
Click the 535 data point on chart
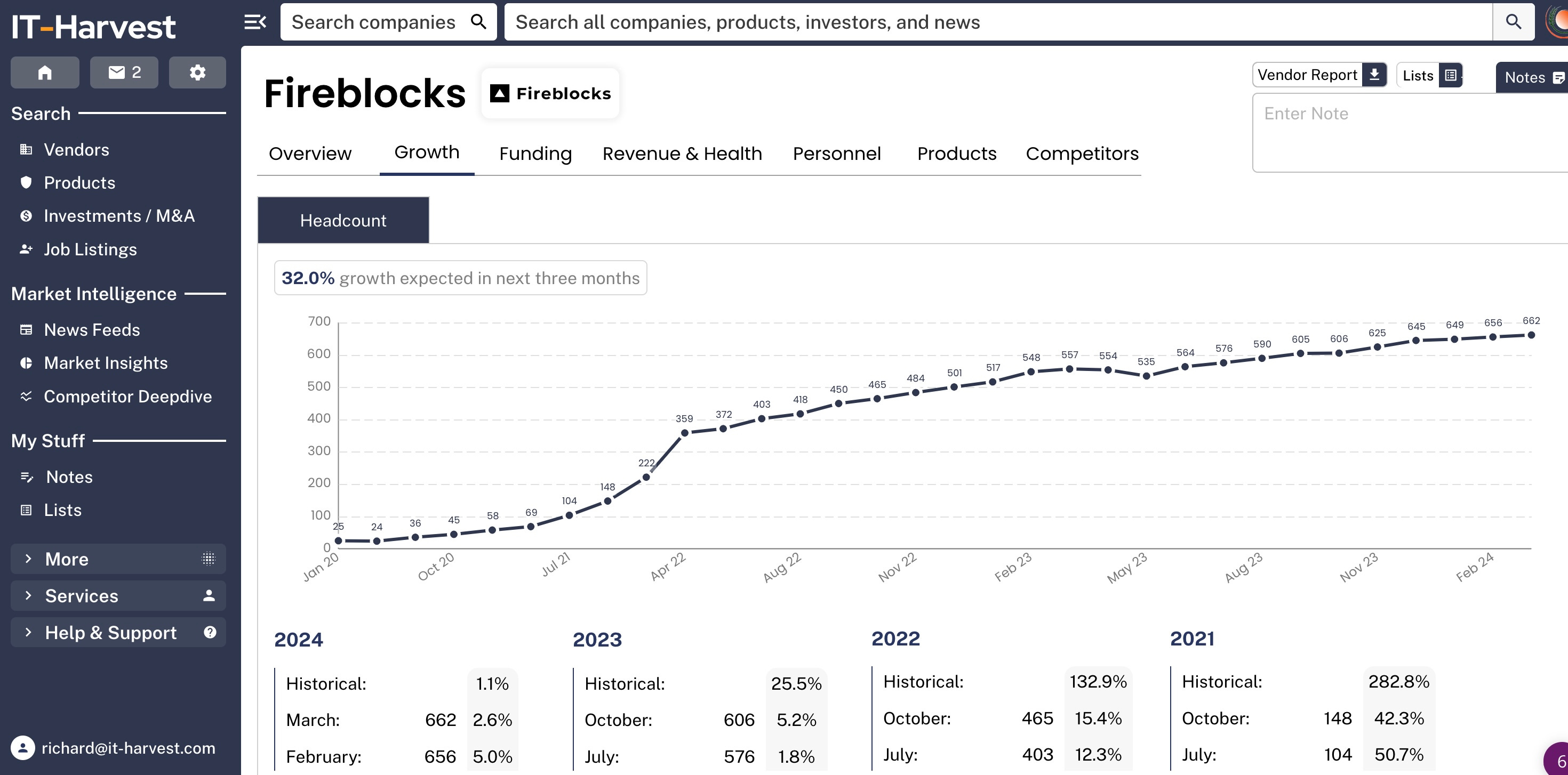click(x=1146, y=376)
